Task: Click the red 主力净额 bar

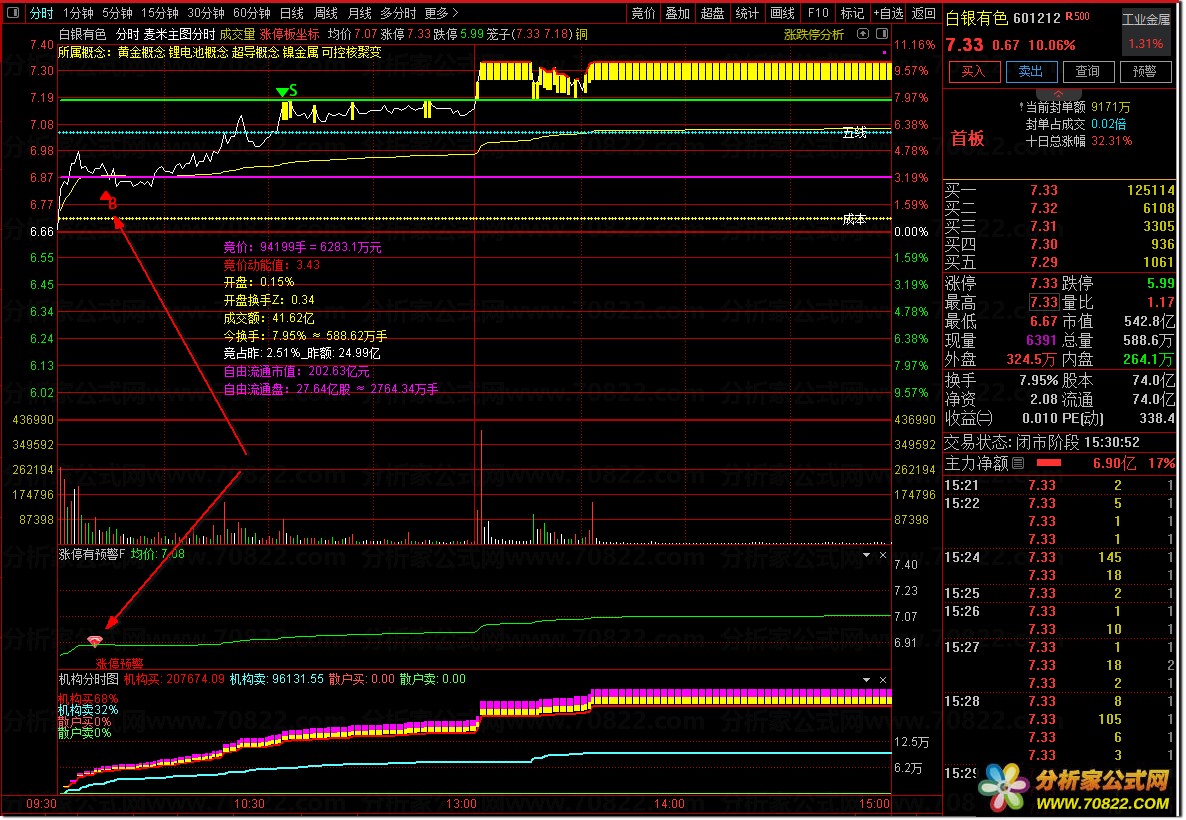Action: pos(1048,463)
